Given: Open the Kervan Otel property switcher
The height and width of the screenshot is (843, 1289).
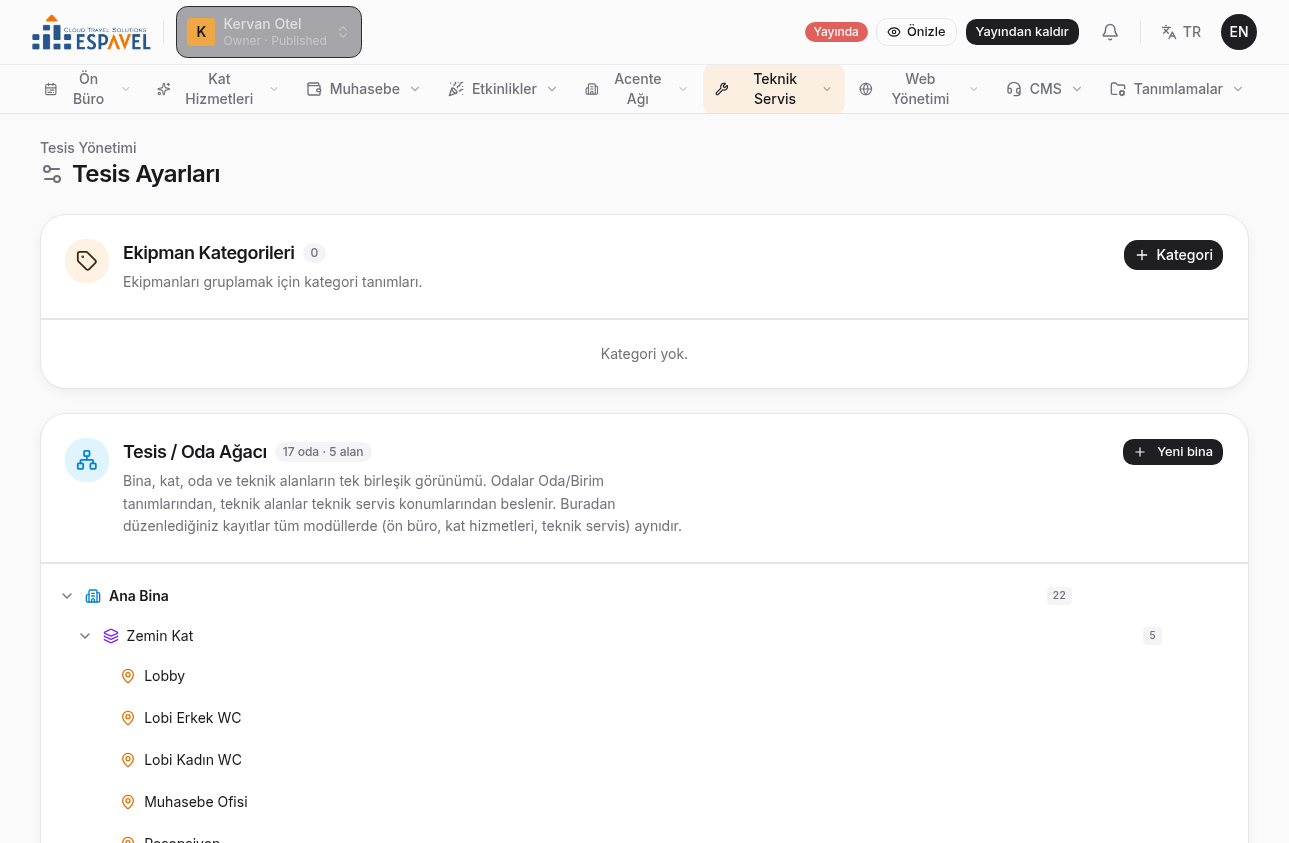Looking at the screenshot, I should (x=269, y=32).
